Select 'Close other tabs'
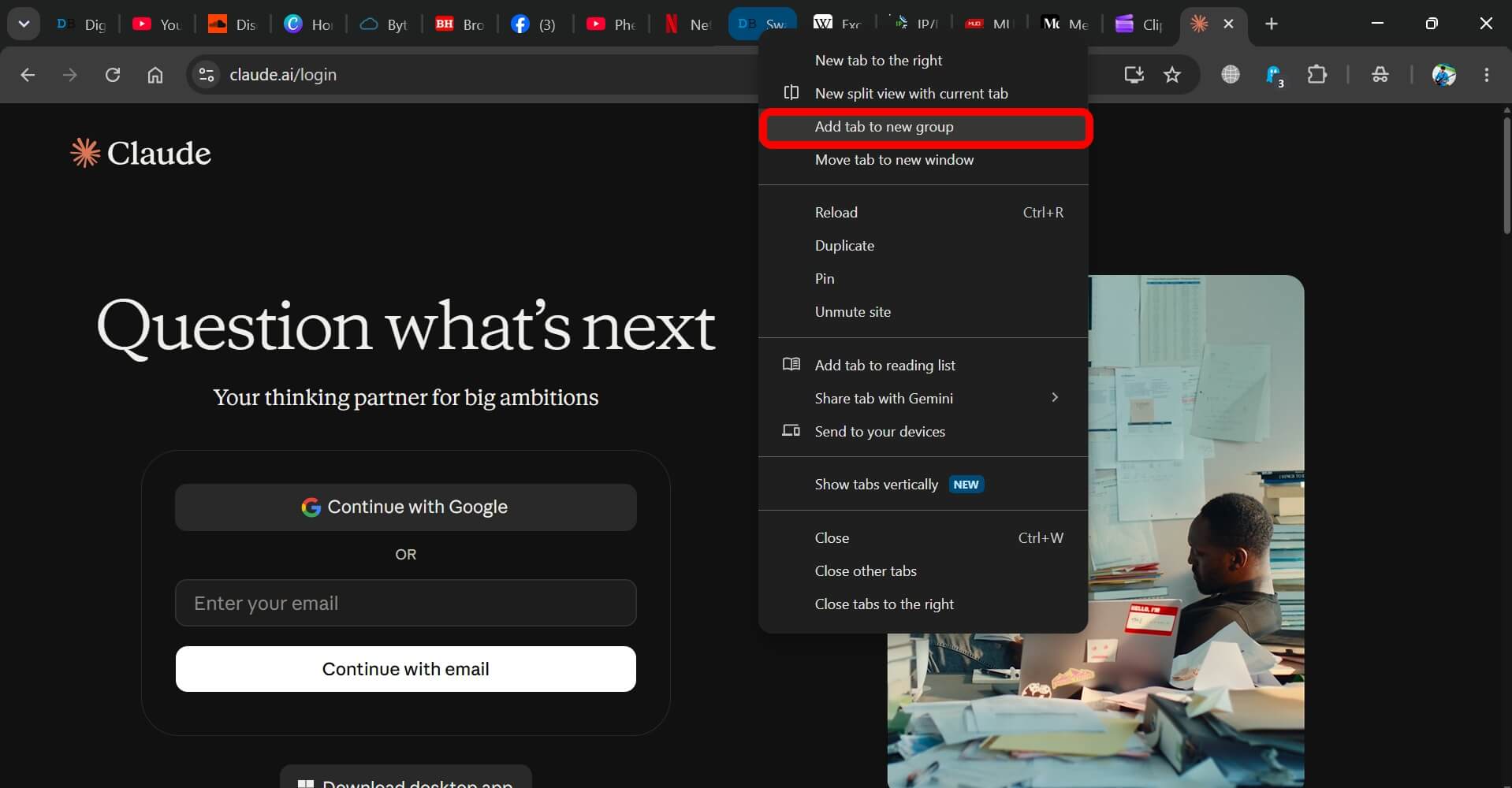 (923, 571)
